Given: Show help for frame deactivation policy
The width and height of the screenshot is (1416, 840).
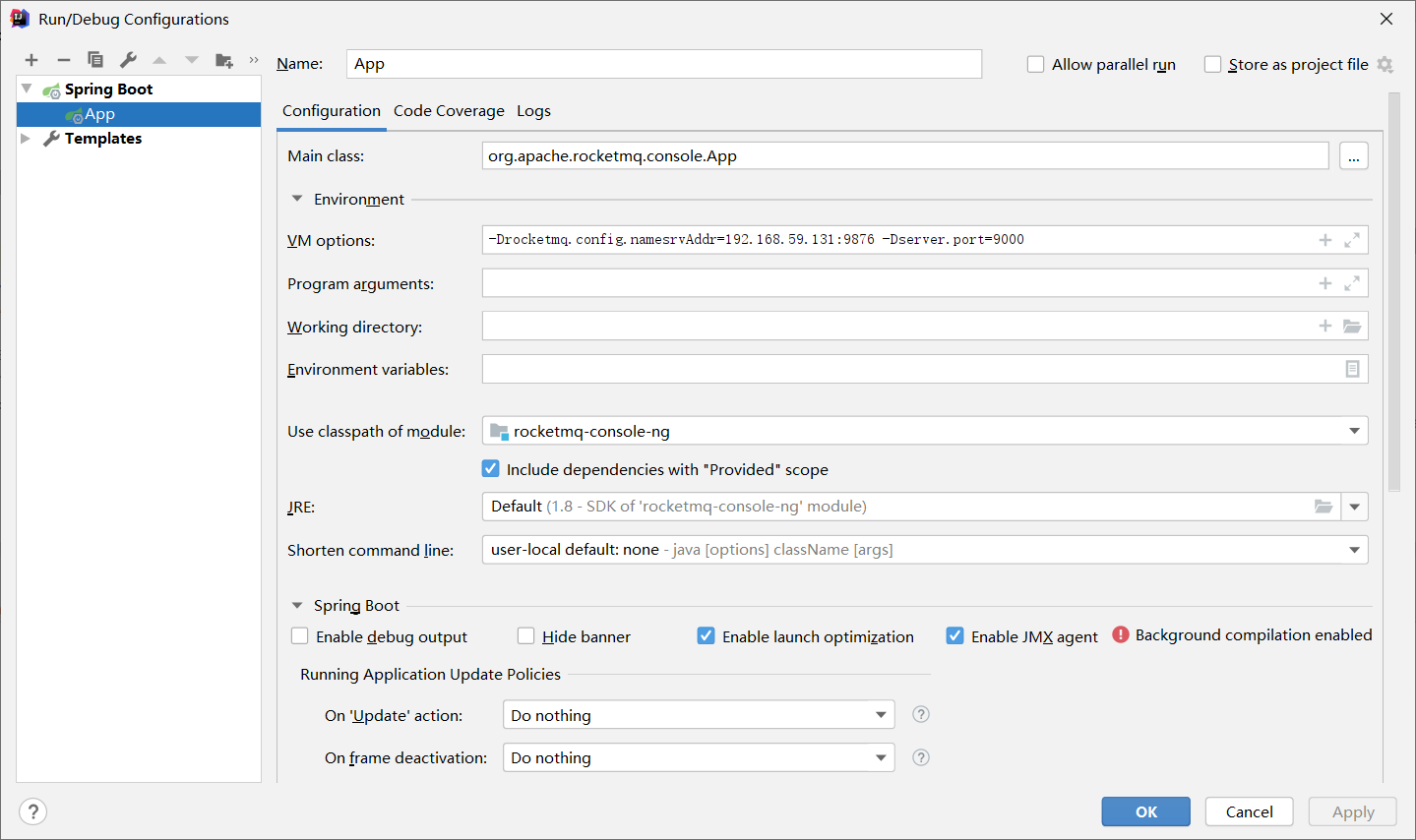Looking at the screenshot, I should [921, 757].
